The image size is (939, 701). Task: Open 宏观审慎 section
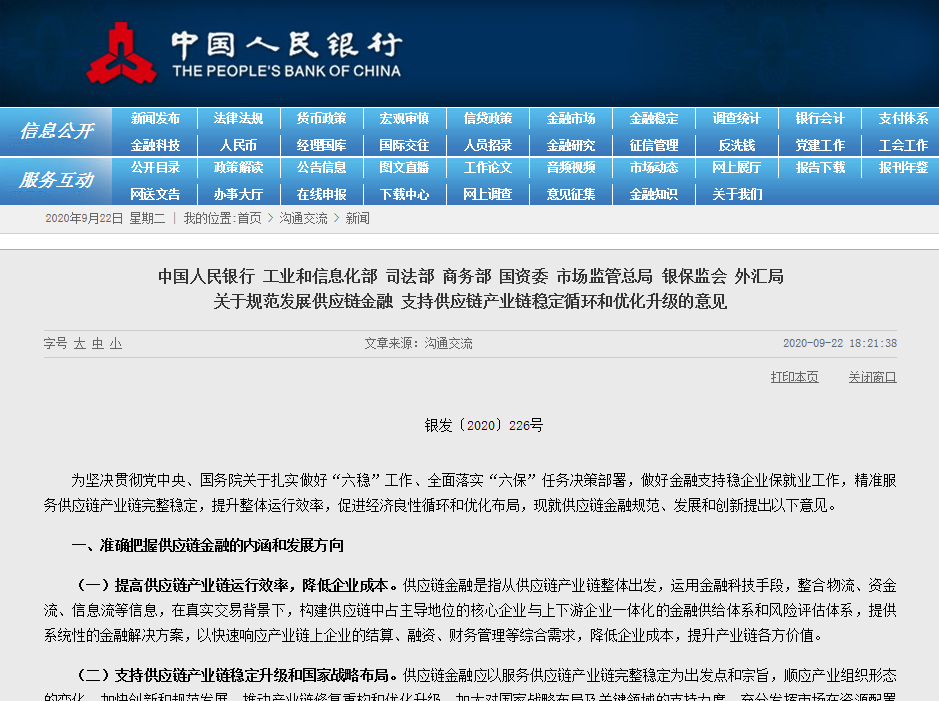click(404, 119)
